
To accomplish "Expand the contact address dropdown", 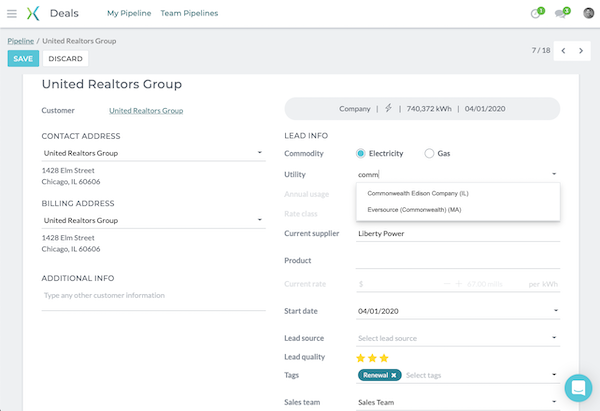I will click(260, 153).
